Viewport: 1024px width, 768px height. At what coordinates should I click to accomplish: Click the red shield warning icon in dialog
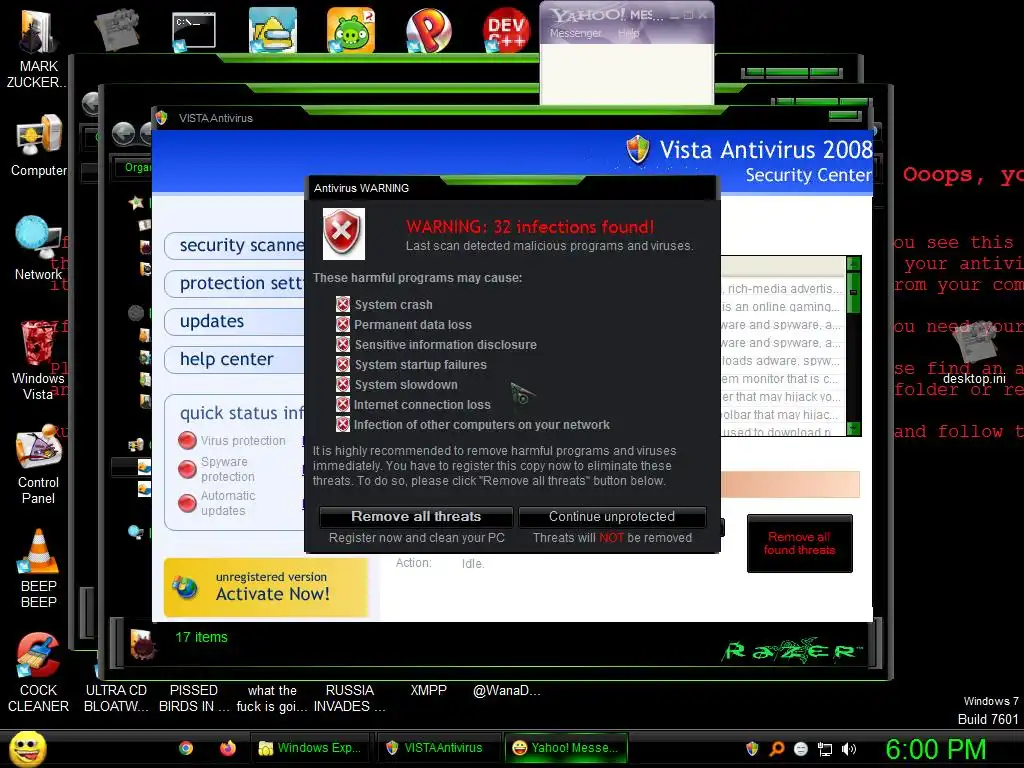pyautogui.click(x=344, y=234)
